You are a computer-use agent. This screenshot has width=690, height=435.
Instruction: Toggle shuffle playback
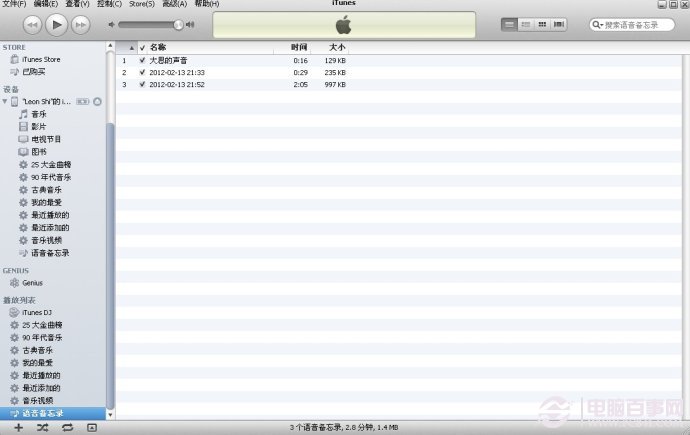tap(43, 428)
